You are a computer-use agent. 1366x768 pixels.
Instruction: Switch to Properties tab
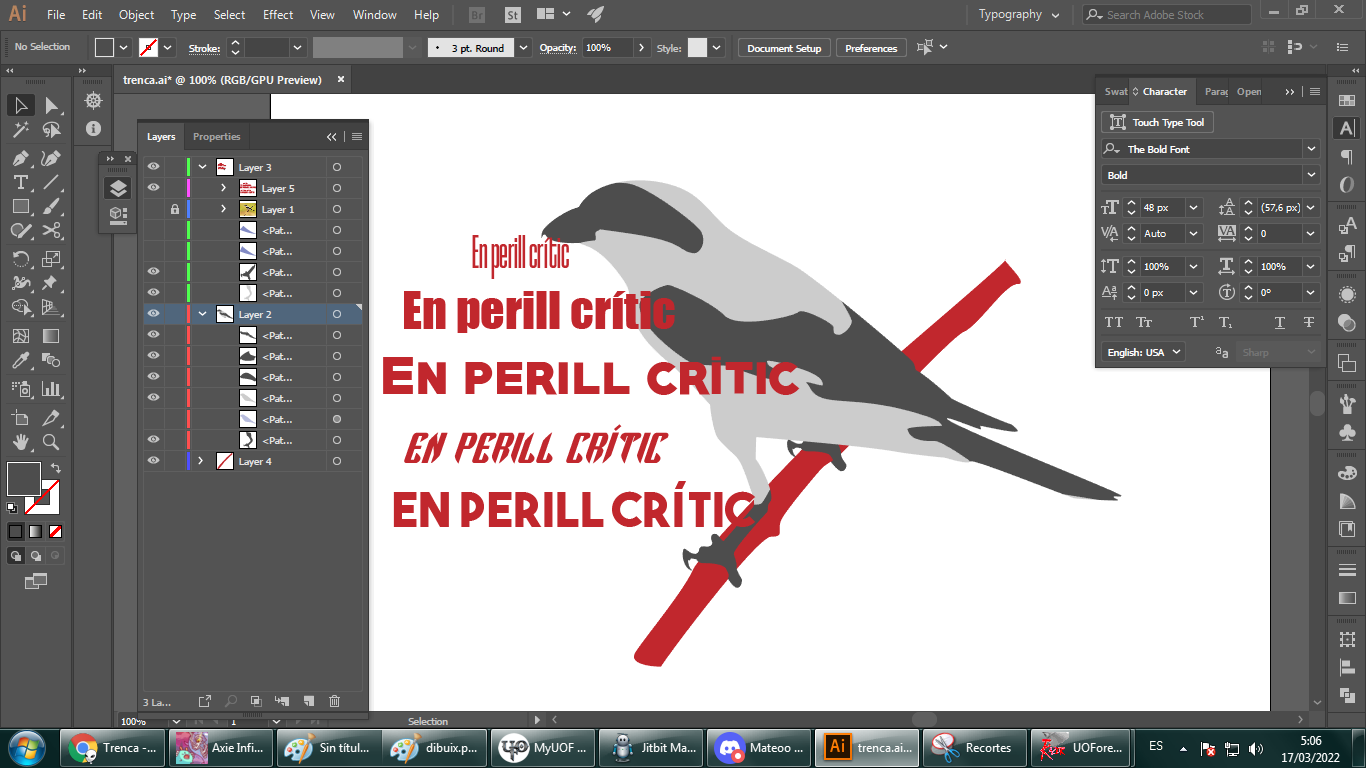pos(217,136)
